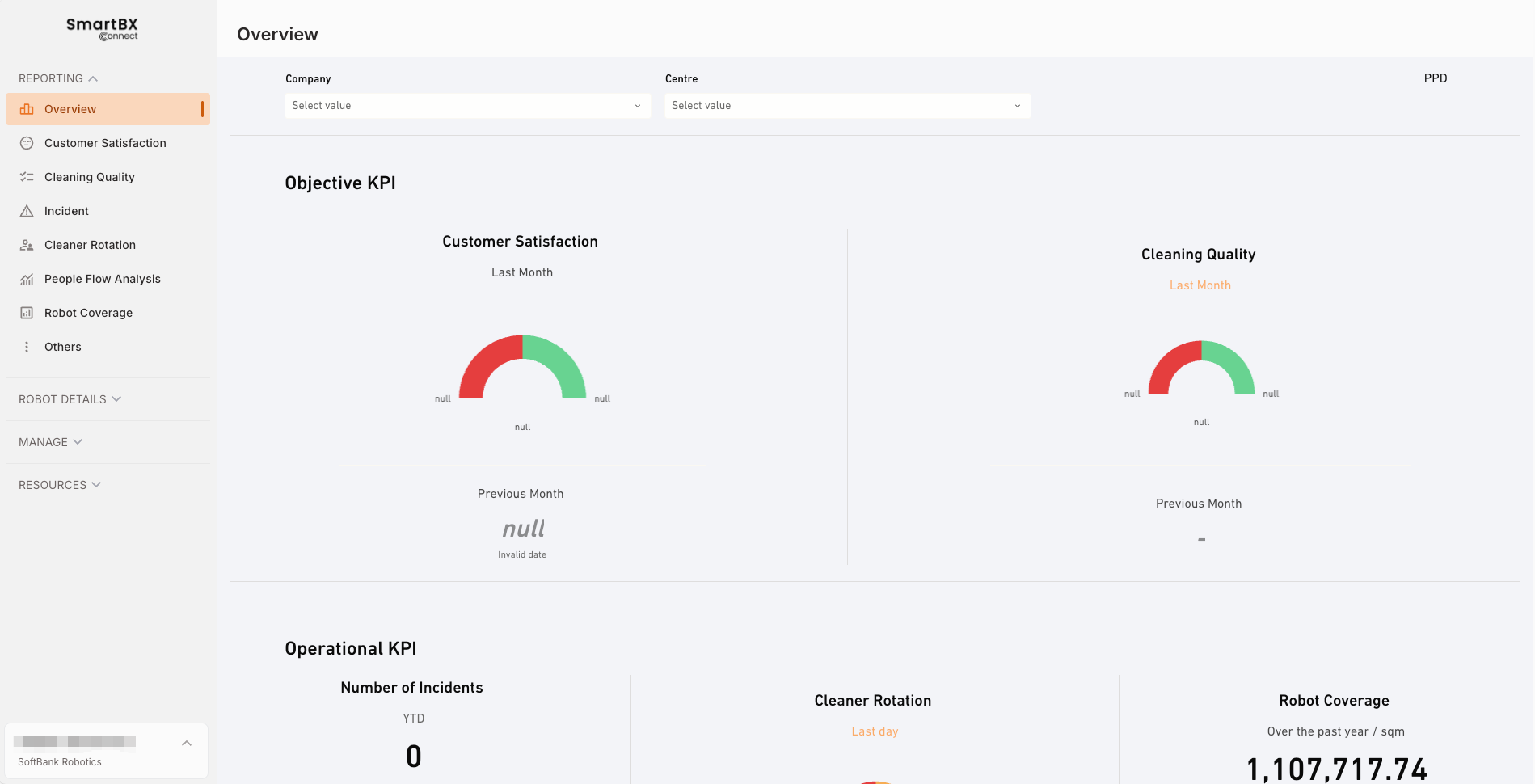Viewport: 1535px width, 784px height.
Task: Click the Cleaning Quality Last Month link
Action: click(1200, 285)
